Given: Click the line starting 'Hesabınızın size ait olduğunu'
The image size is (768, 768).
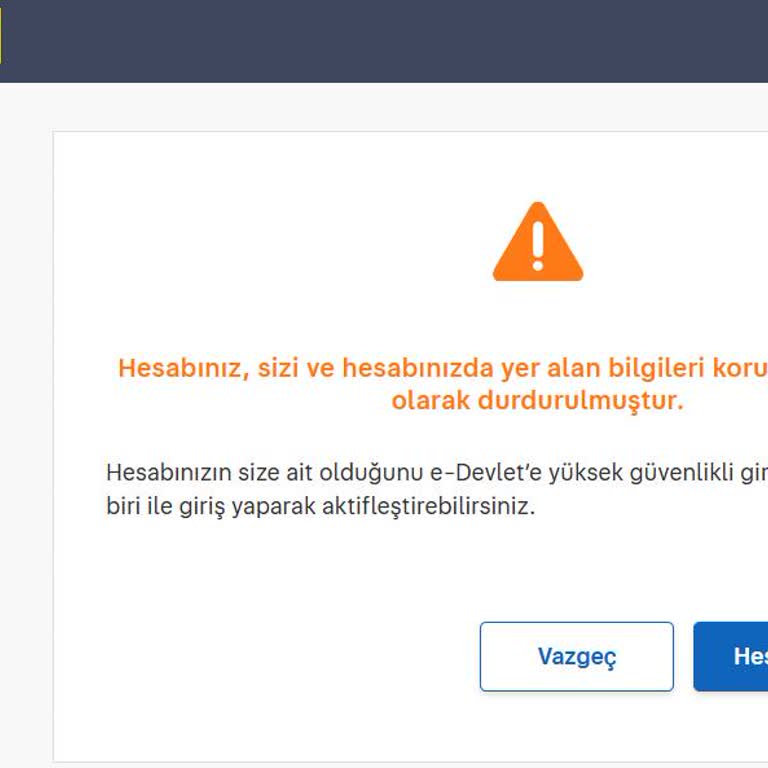Looking at the screenshot, I should pos(437,473).
